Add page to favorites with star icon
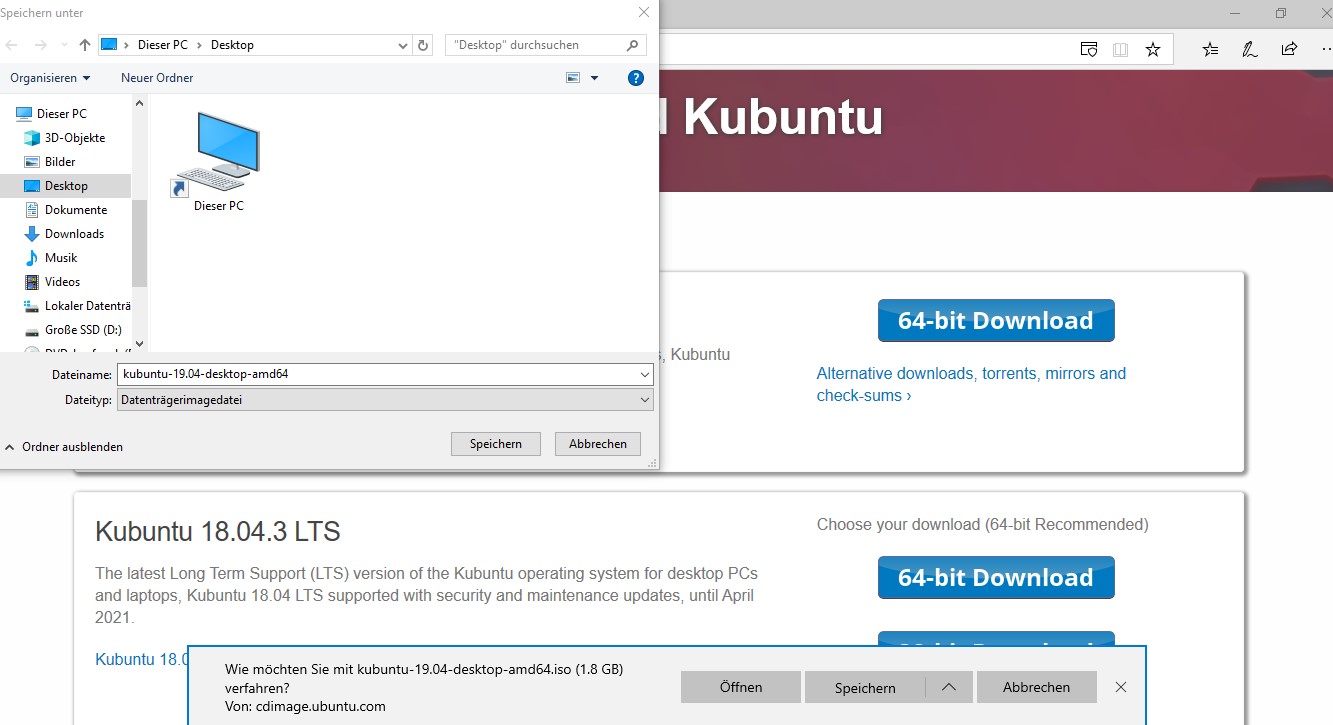Screen dimensions: 1333x725 click(x=1153, y=49)
